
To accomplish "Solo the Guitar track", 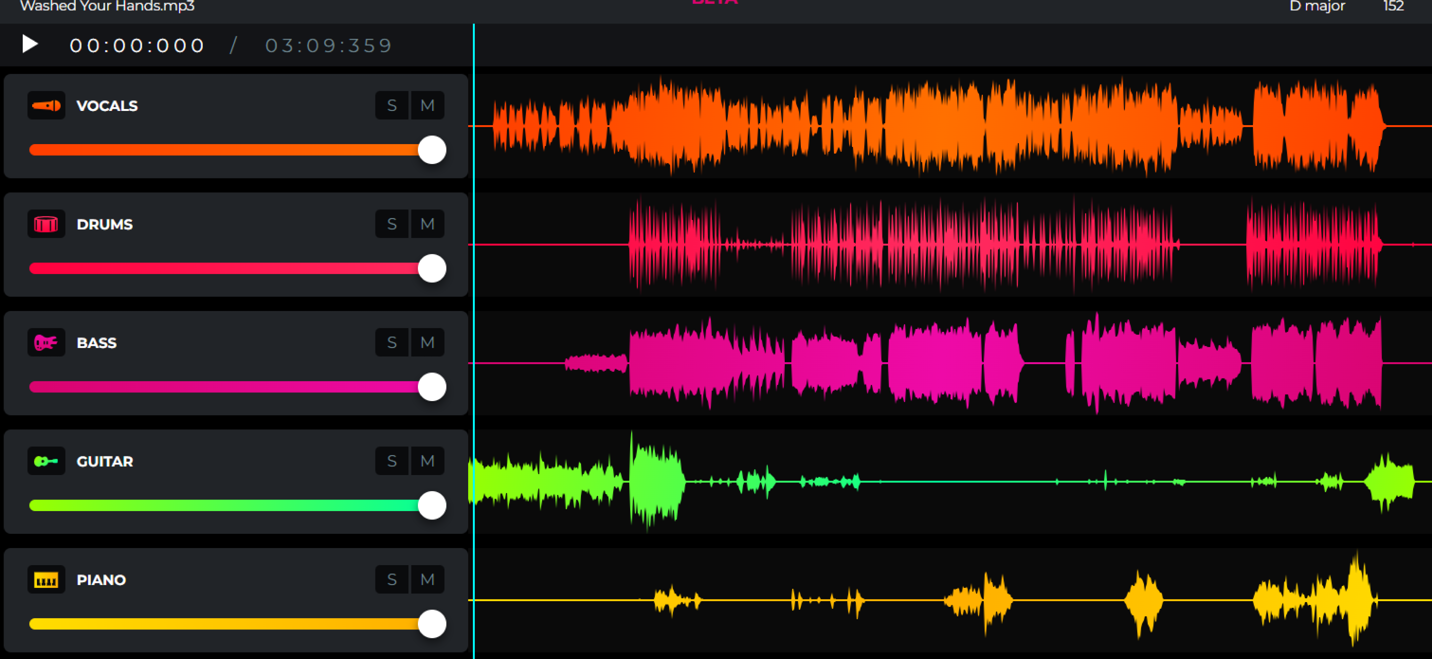I will (x=392, y=461).
